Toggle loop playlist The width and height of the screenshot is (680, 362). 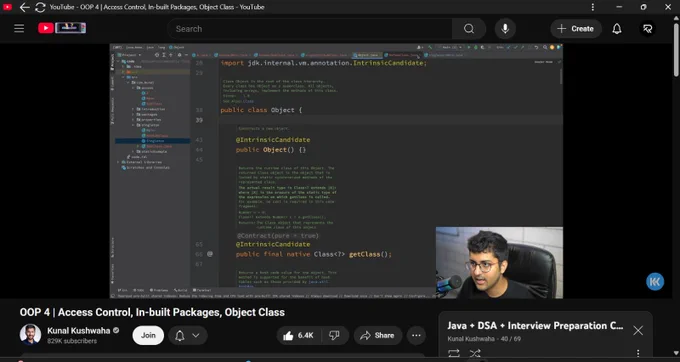pyautogui.click(x=454, y=353)
